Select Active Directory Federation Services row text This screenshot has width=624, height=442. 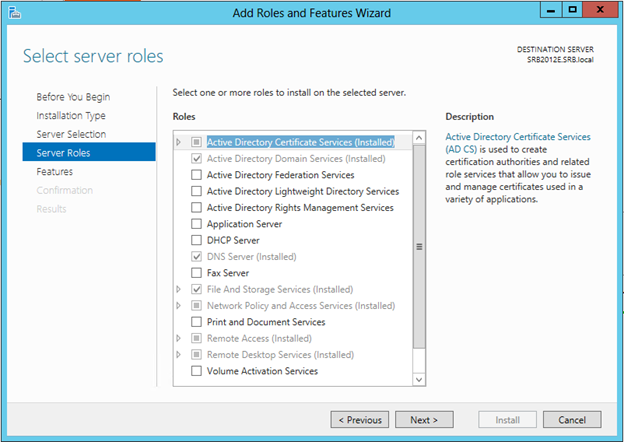(281, 175)
